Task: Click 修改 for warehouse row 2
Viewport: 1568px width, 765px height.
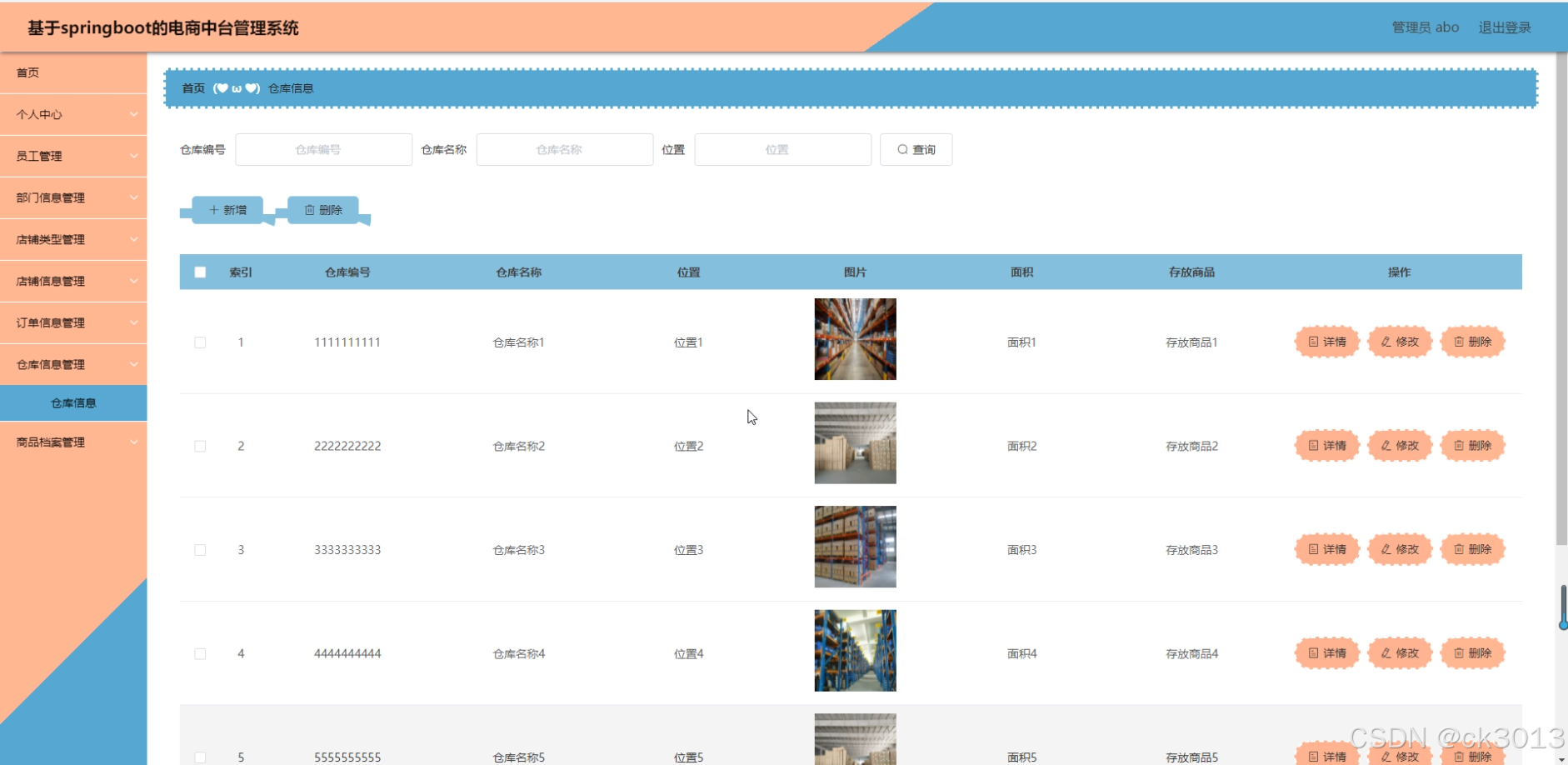Action: 1400,446
